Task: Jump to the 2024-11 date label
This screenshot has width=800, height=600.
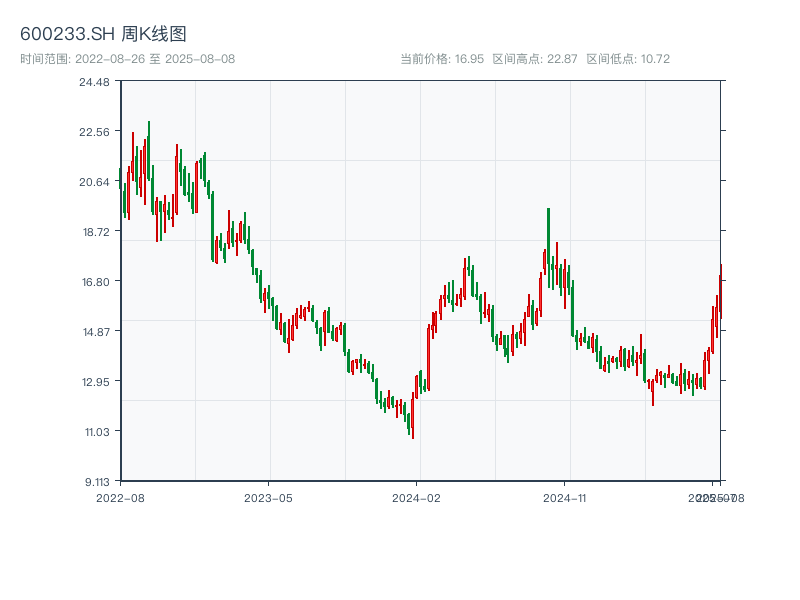Action: pyautogui.click(x=565, y=497)
